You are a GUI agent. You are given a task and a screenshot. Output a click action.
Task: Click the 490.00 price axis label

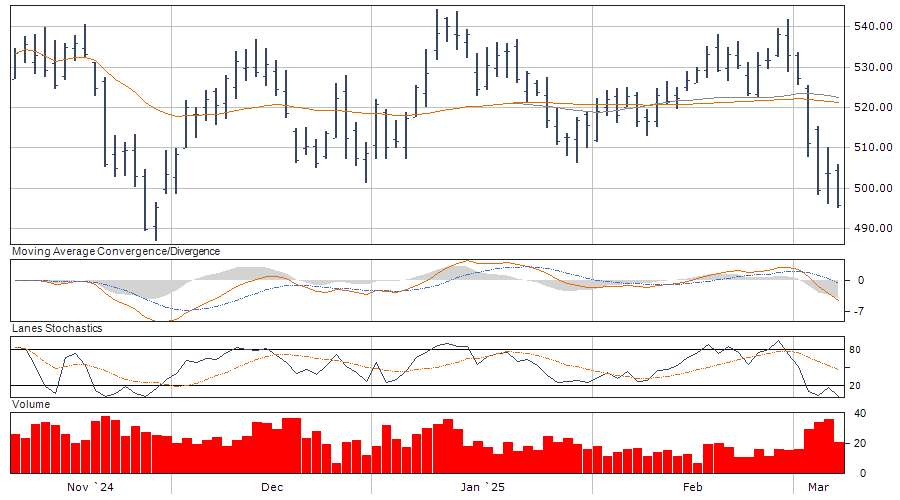point(872,229)
